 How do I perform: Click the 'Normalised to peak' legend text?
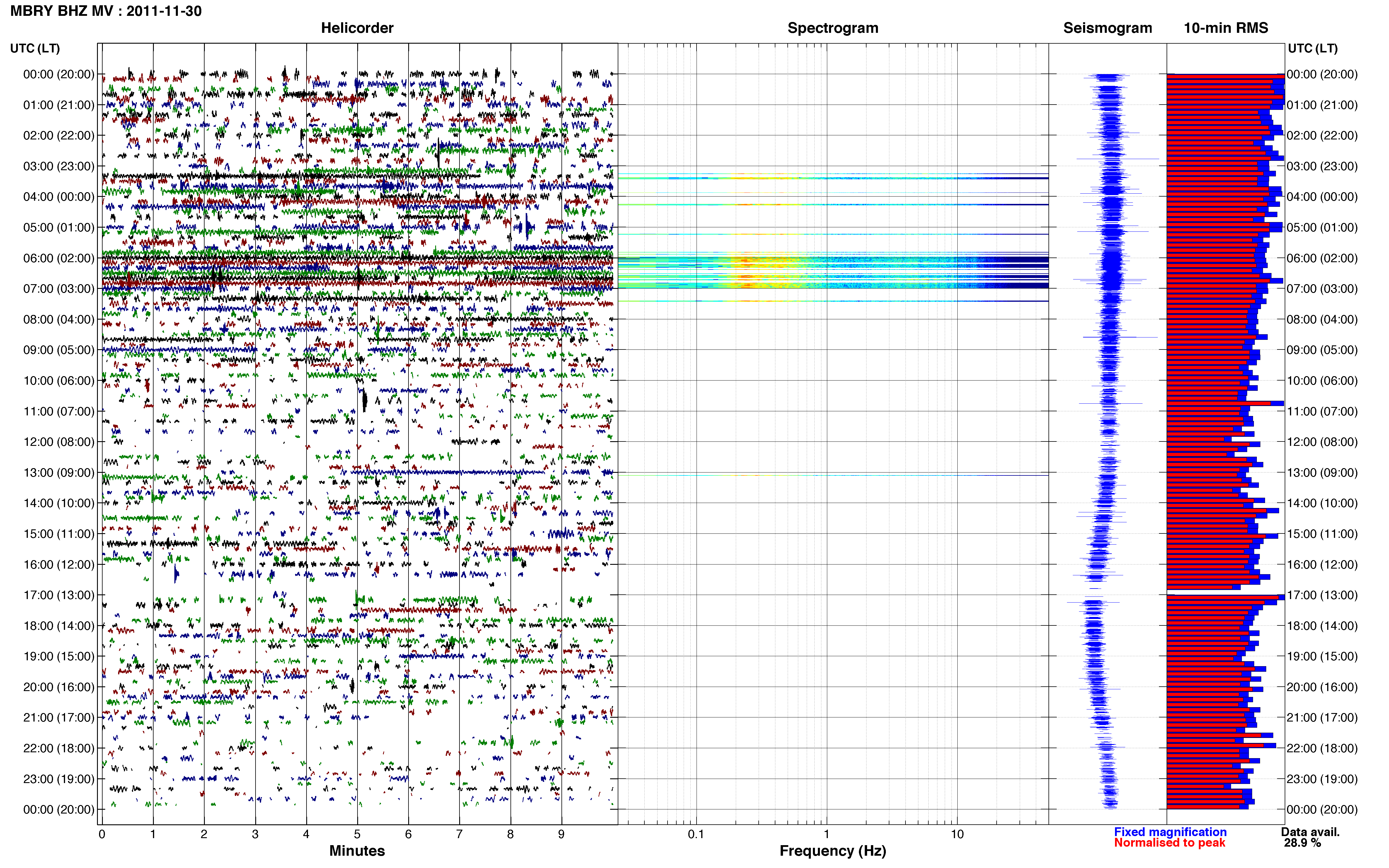(1170, 843)
